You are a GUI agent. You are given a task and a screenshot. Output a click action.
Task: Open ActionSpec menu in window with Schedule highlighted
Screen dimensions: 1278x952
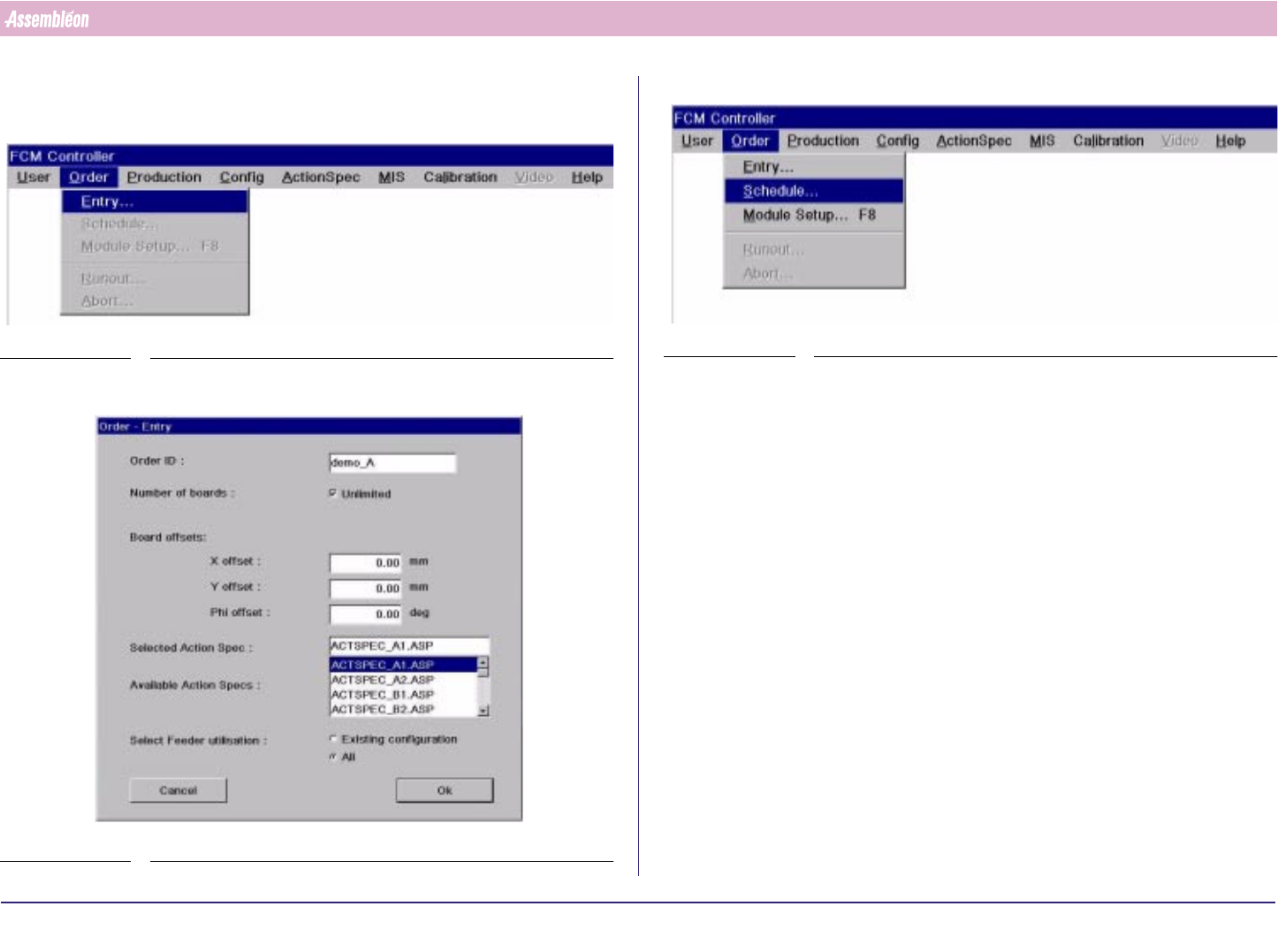pos(974,141)
